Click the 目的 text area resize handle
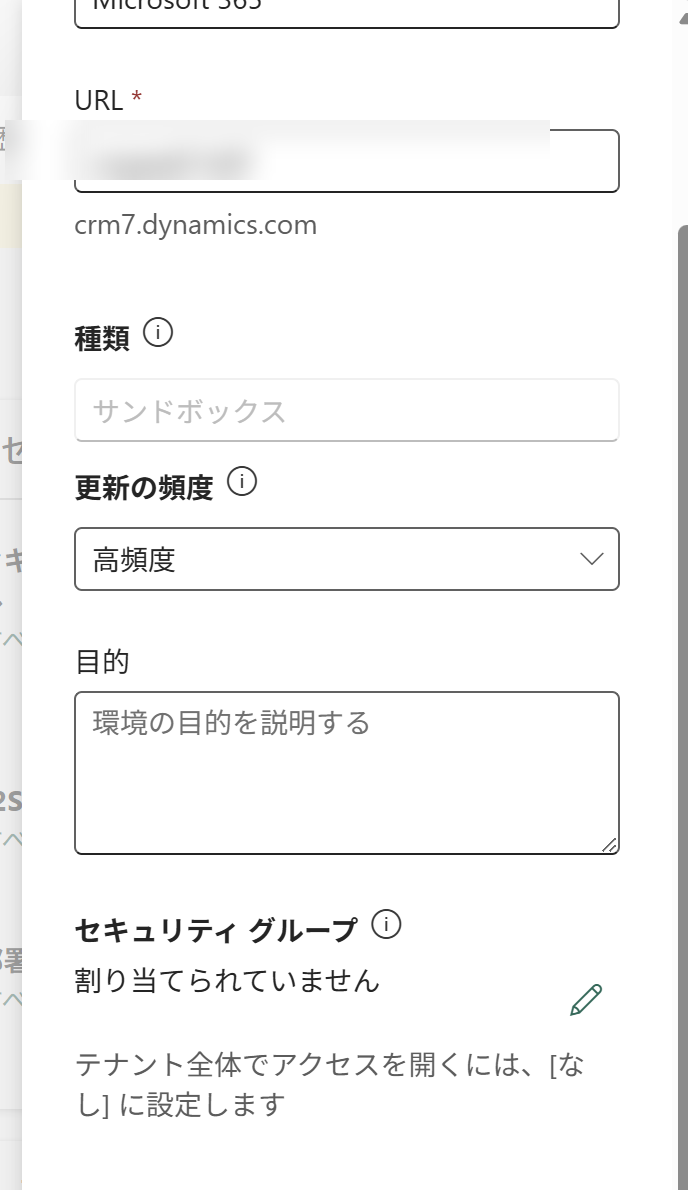 pos(609,845)
